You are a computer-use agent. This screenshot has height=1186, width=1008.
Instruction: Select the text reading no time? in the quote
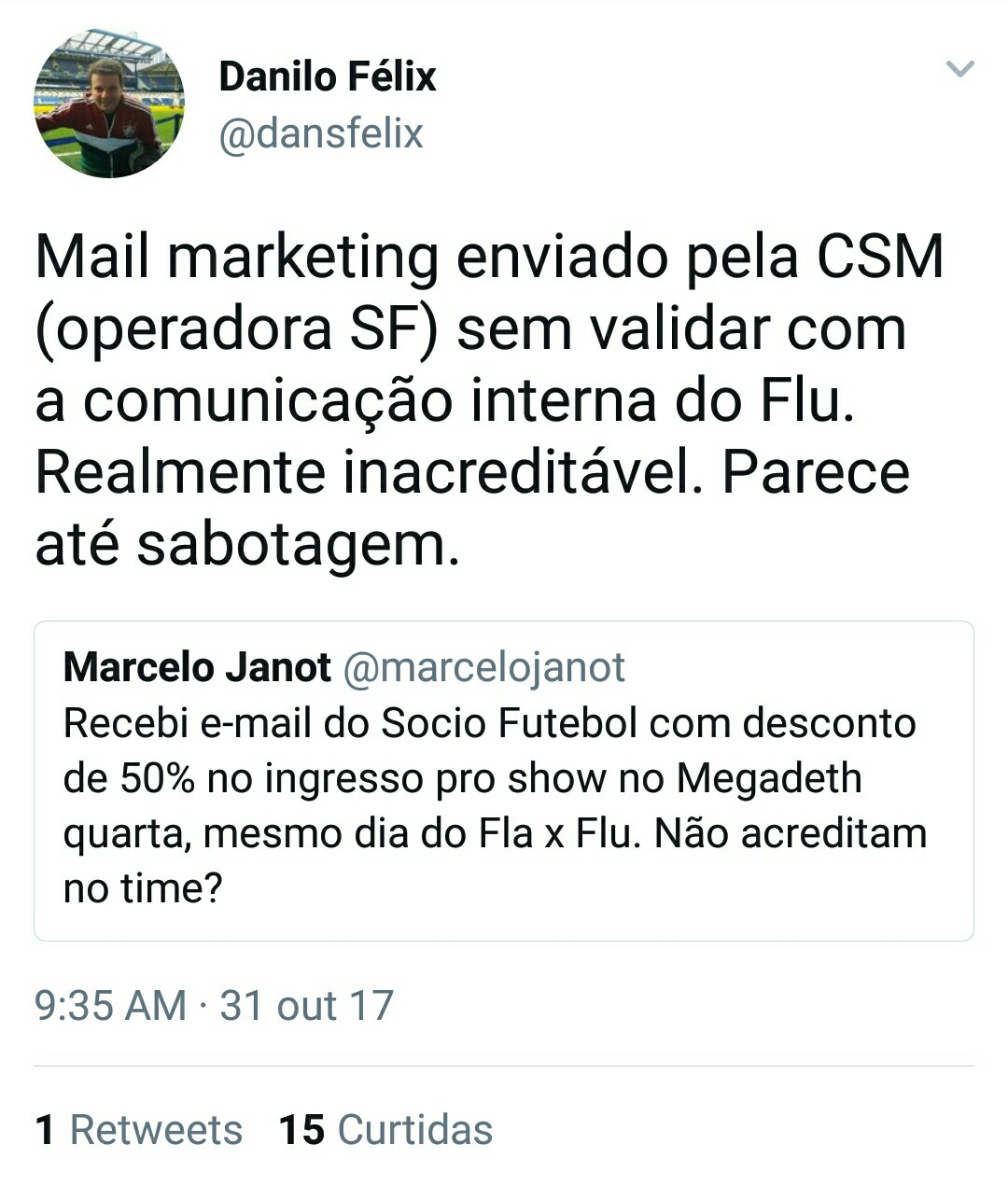pyautogui.click(x=143, y=888)
